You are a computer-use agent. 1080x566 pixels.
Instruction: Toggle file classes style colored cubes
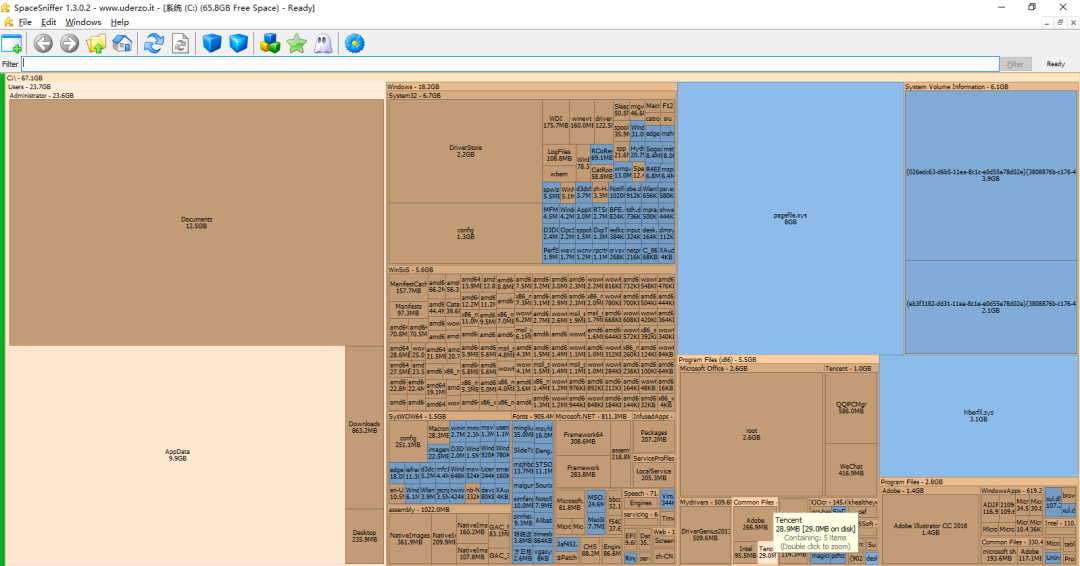pyautogui.click(x=269, y=43)
